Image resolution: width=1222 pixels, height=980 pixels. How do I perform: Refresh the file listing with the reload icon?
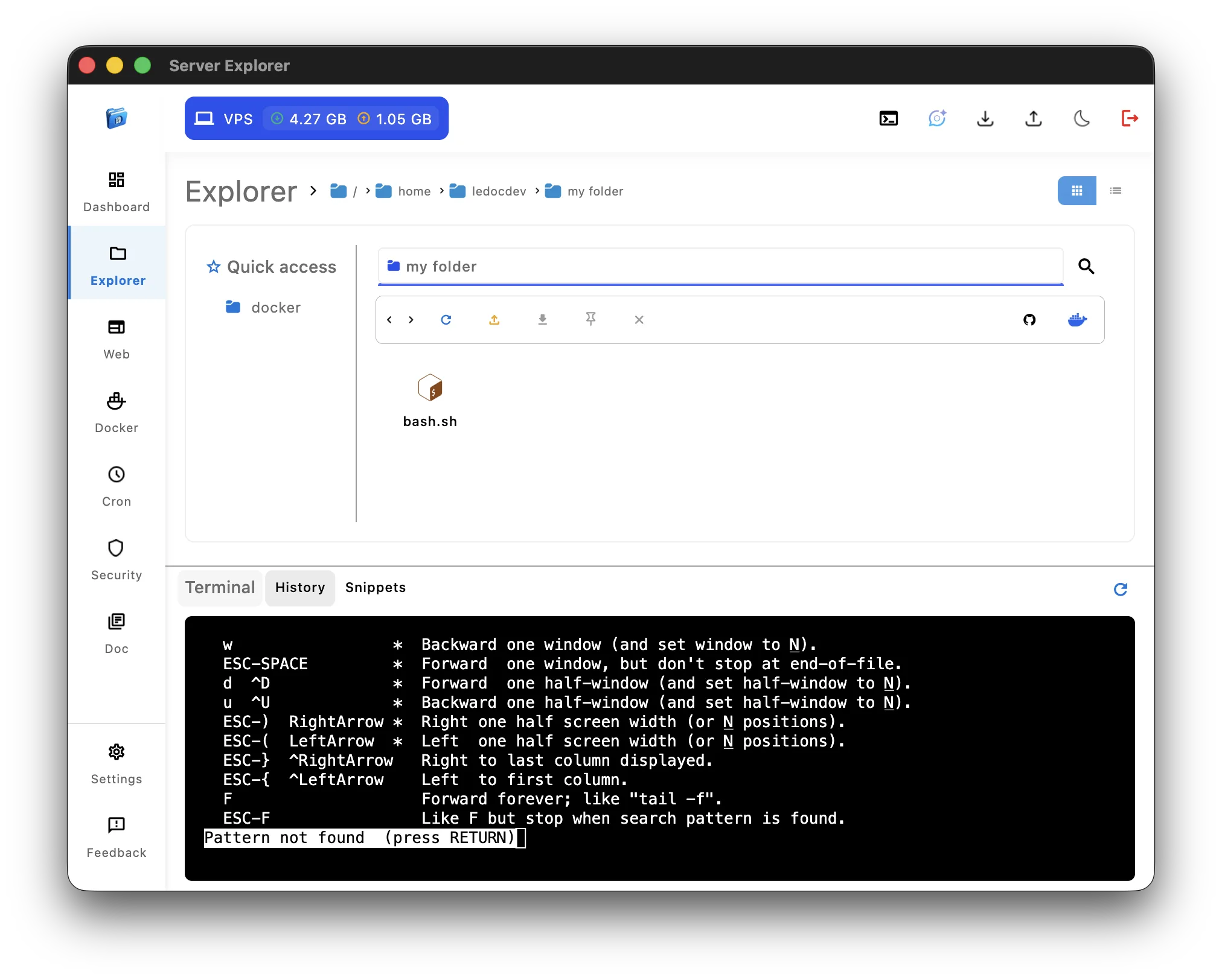point(447,320)
